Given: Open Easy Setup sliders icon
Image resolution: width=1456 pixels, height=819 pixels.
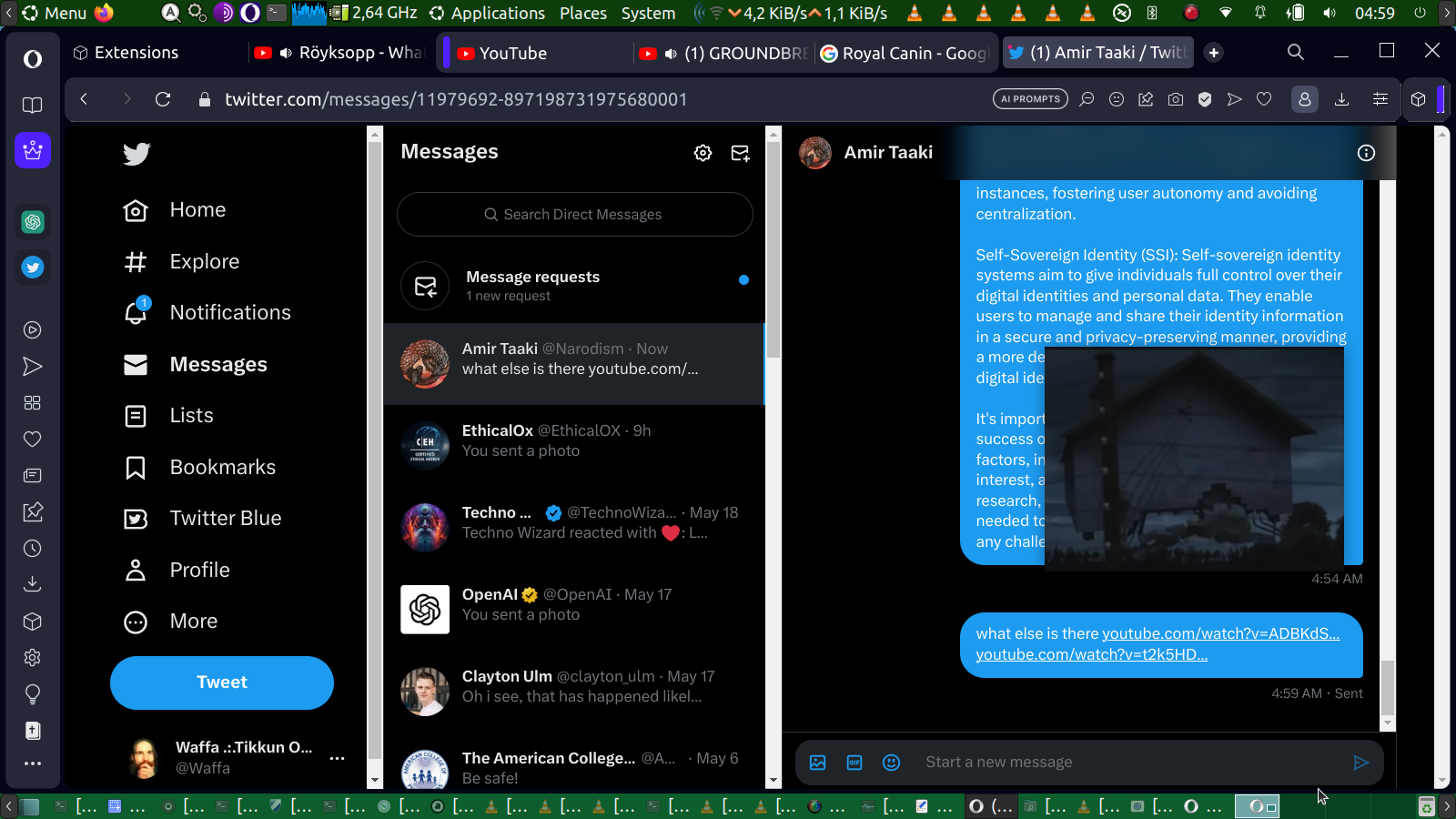Looking at the screenshot, I should [1380, 99].
